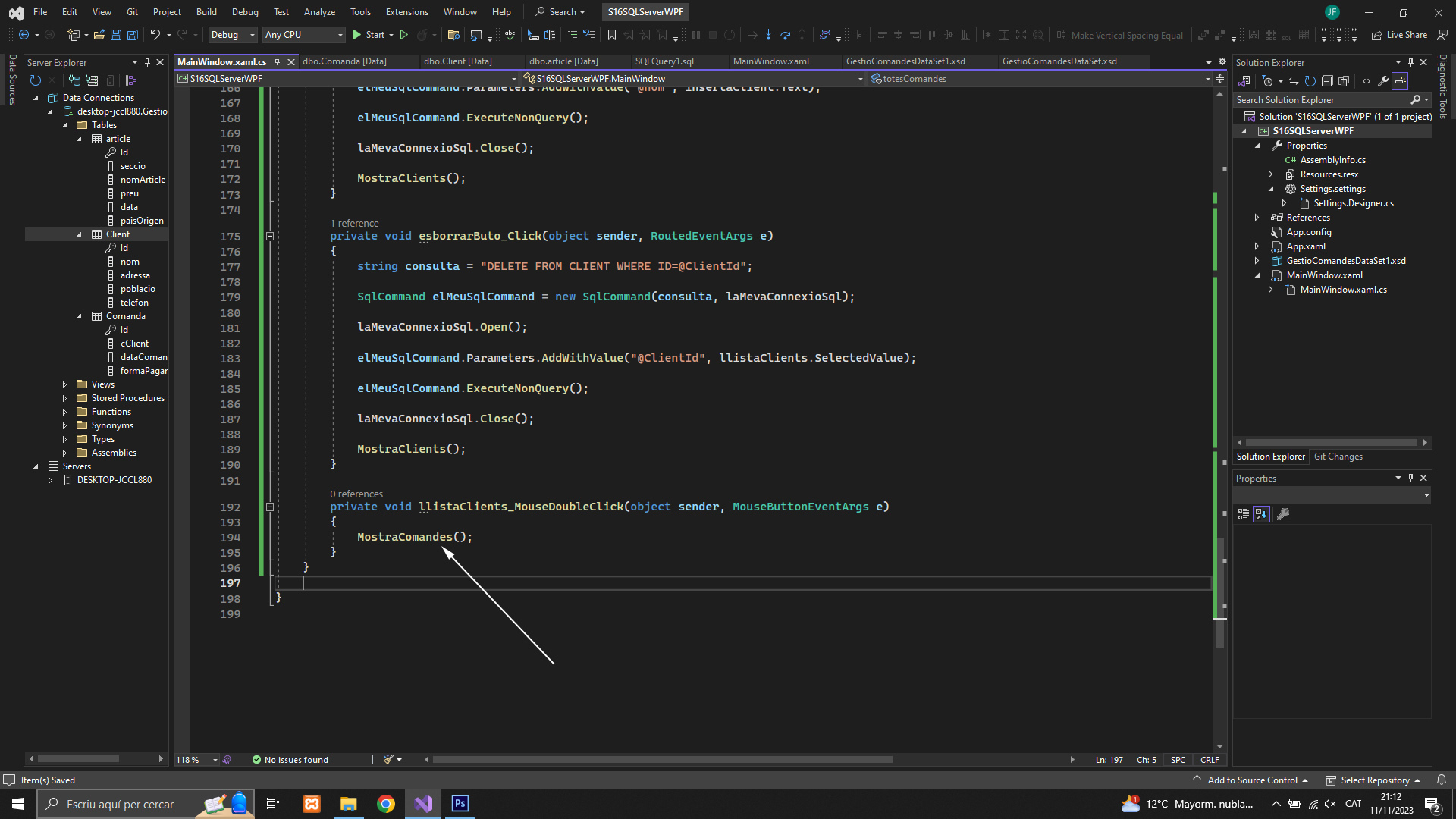This screenshot has width=1456, height=819.
Task: Click the editor horizontal scrollbar
Action: [x=661, y=760]
